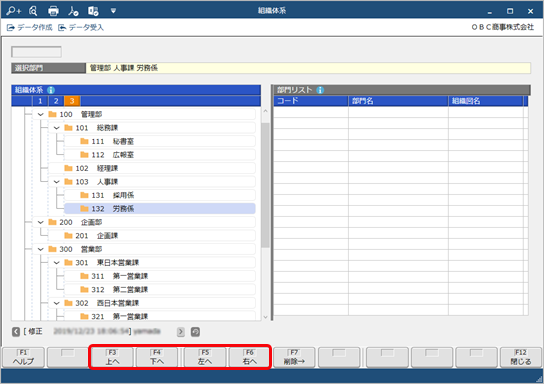The width and height of the screenshot is (544, 384).
Task: Click the info icon next to 組織体系
Action: coord(51,90)
